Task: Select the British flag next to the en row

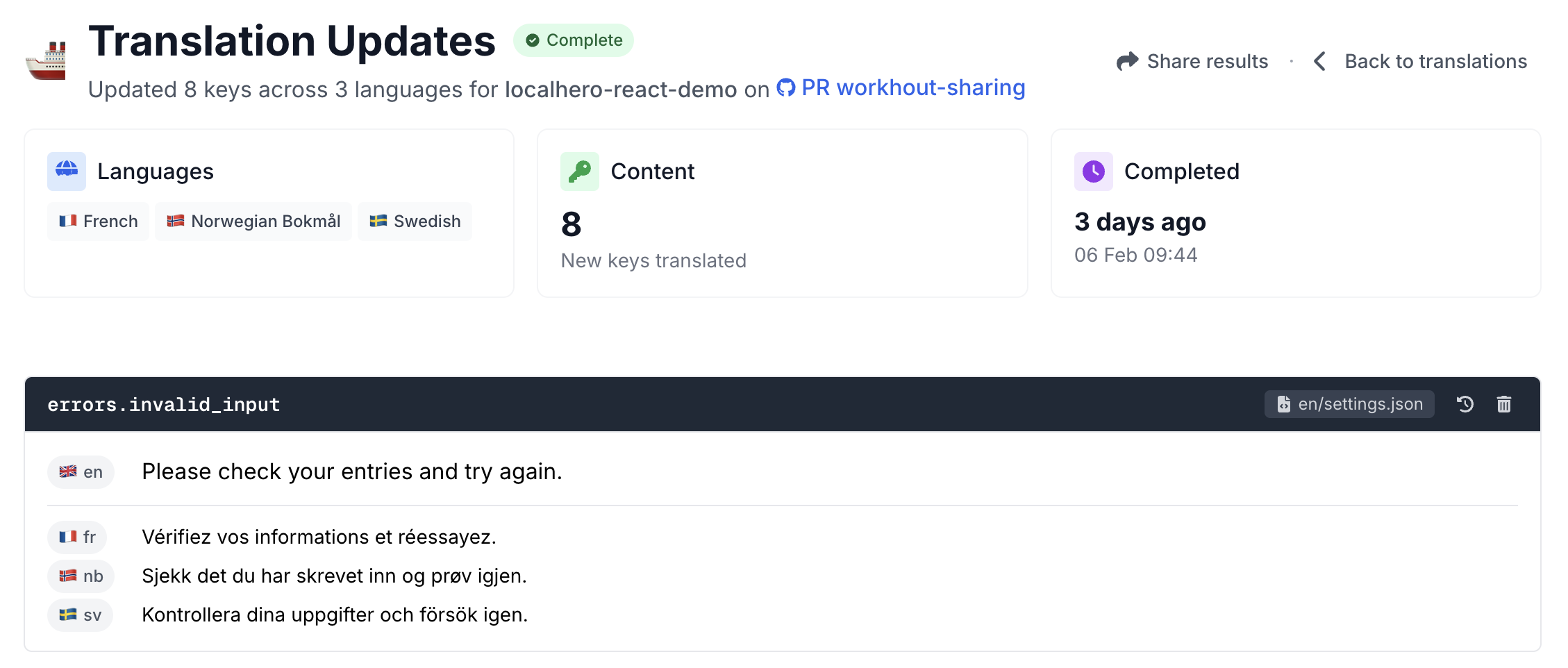Action: tap(69, 471)
